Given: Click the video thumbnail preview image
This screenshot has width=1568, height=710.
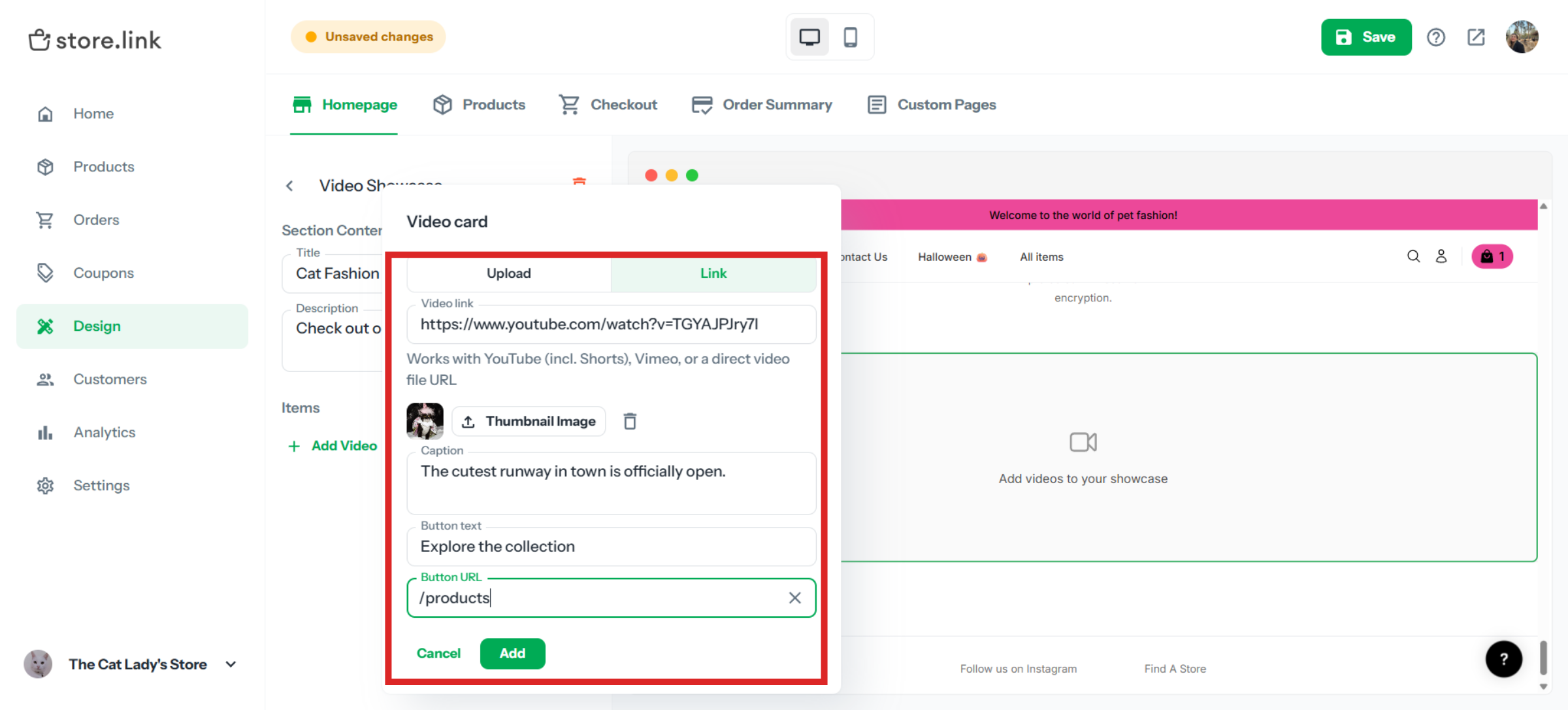Looking at the screenshot, I should [425, 421].
